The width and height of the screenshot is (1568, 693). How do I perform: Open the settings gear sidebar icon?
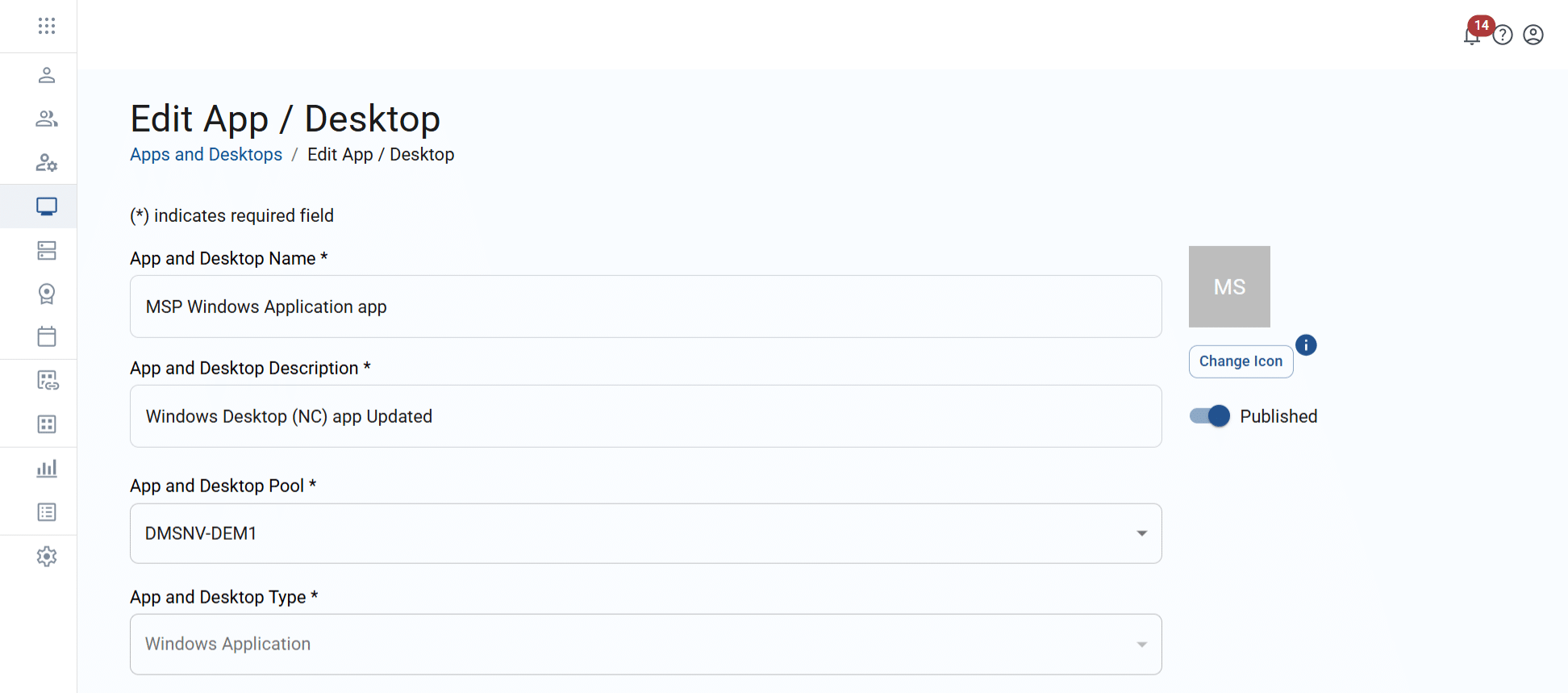pyautogui.click(x=47, y=557)
